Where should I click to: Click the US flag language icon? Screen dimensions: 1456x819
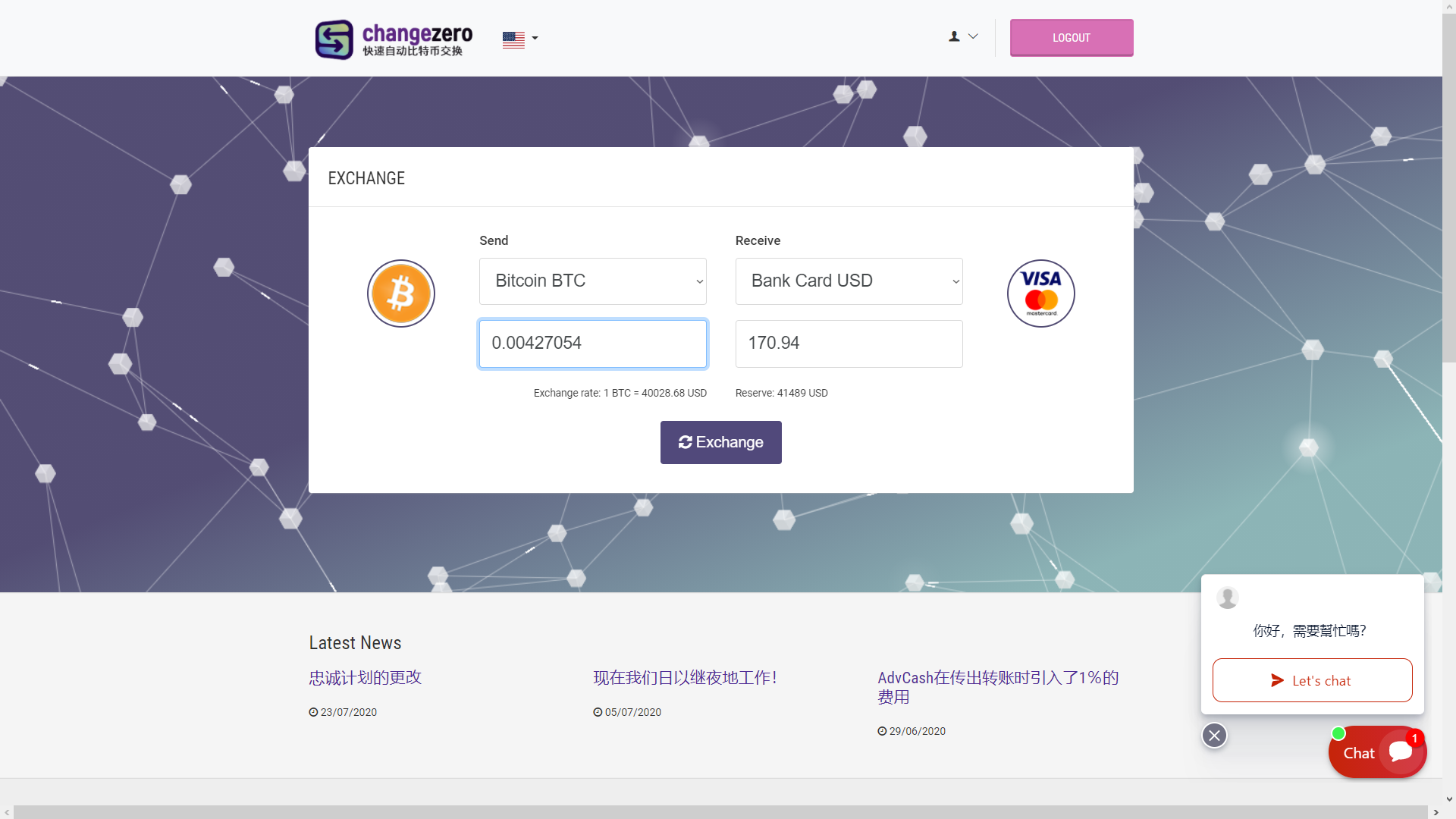[513, 39]
